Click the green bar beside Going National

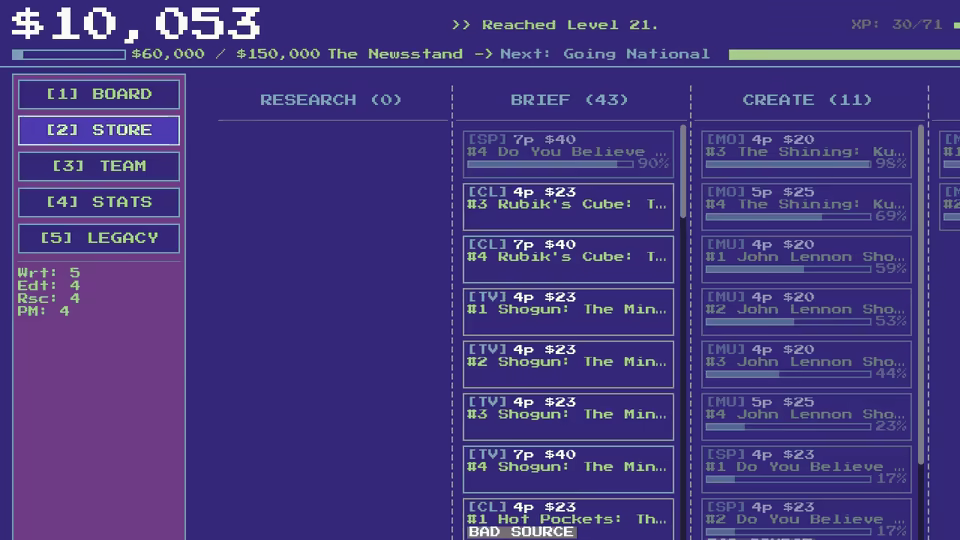point(844,54)
